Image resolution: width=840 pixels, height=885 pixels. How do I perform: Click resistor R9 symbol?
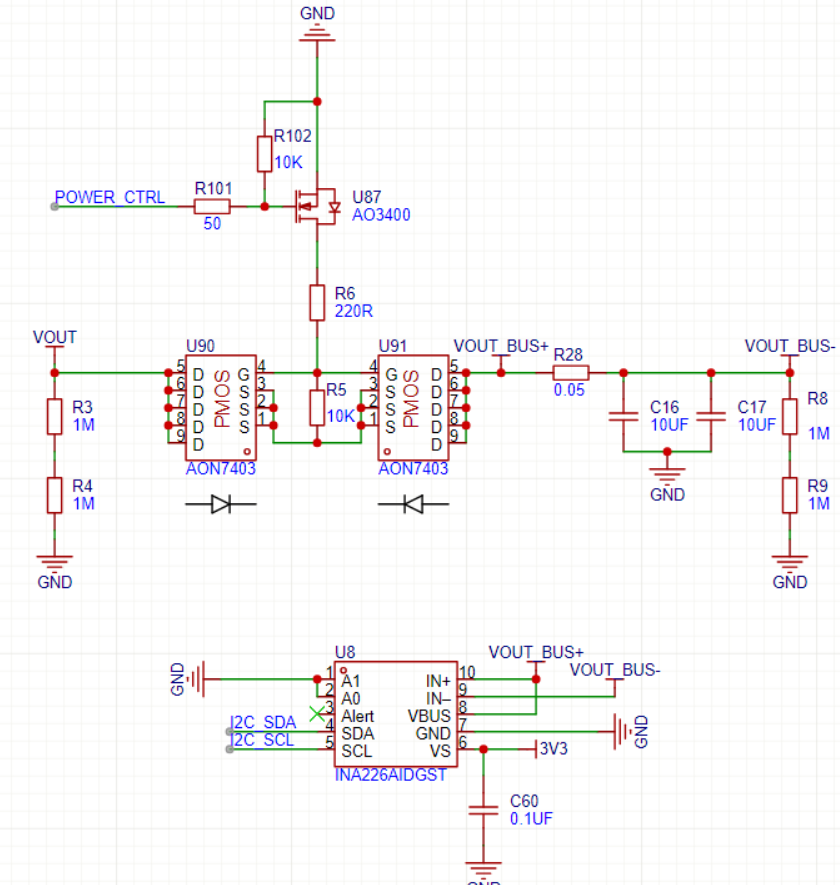[790, 495]
